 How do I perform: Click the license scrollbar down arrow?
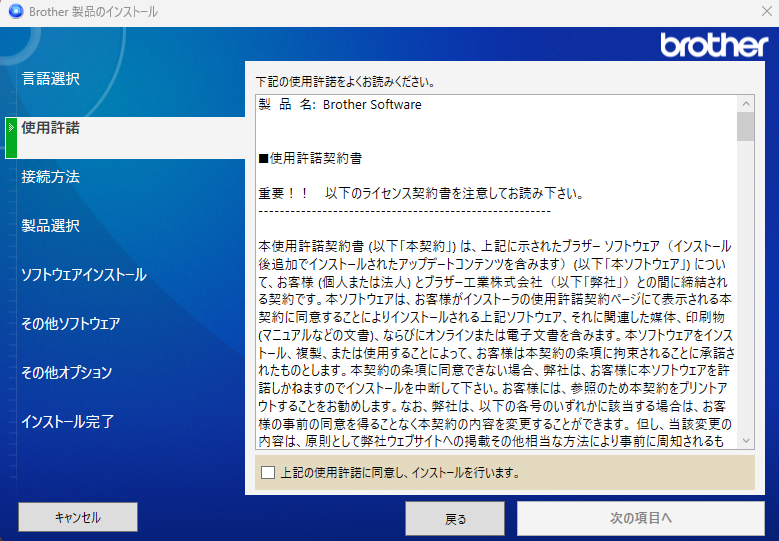pyautogui.click(x=746, y=440)
